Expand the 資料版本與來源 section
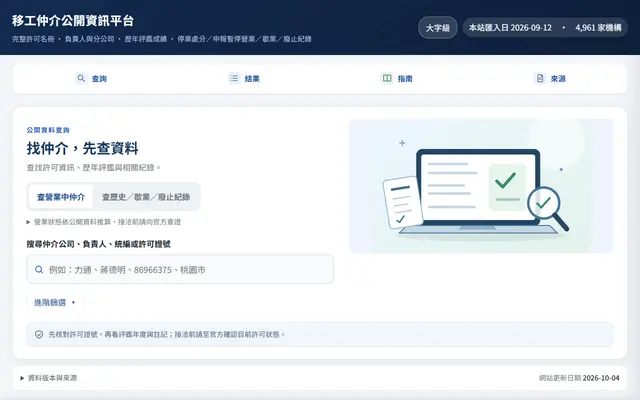 click(49, 378)
